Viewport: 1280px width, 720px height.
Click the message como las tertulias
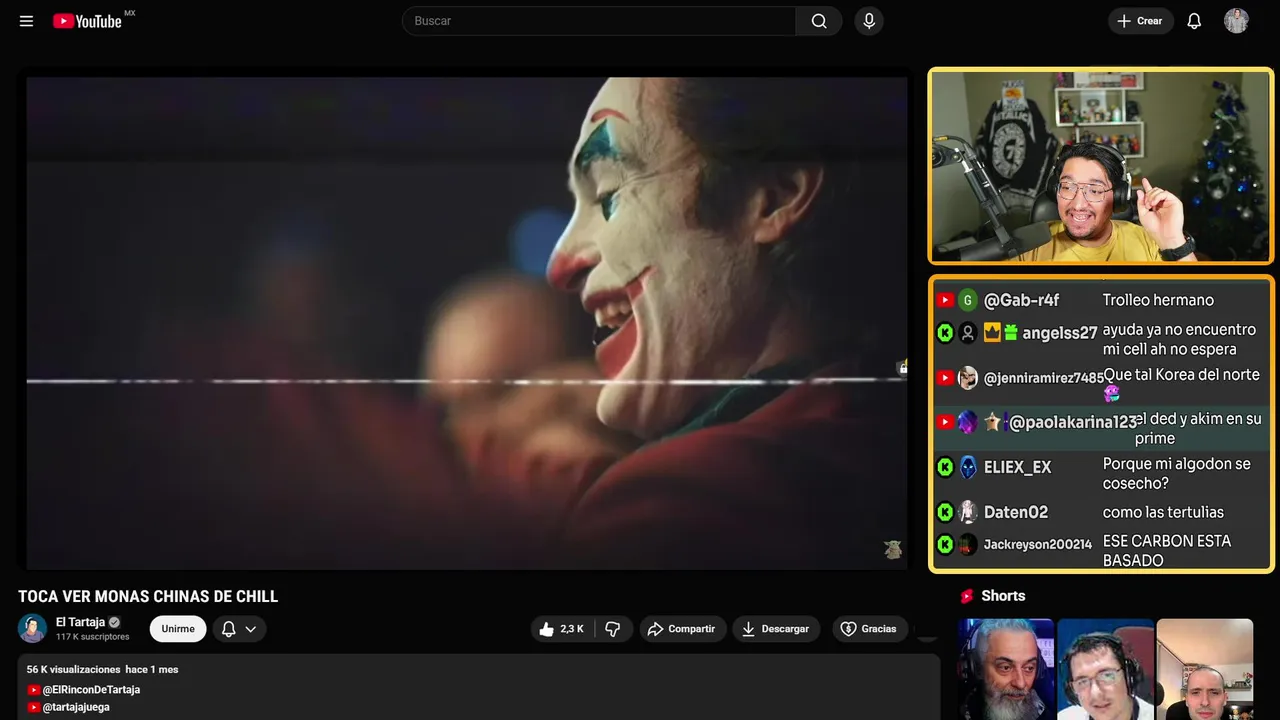[x=1163, y=512]
